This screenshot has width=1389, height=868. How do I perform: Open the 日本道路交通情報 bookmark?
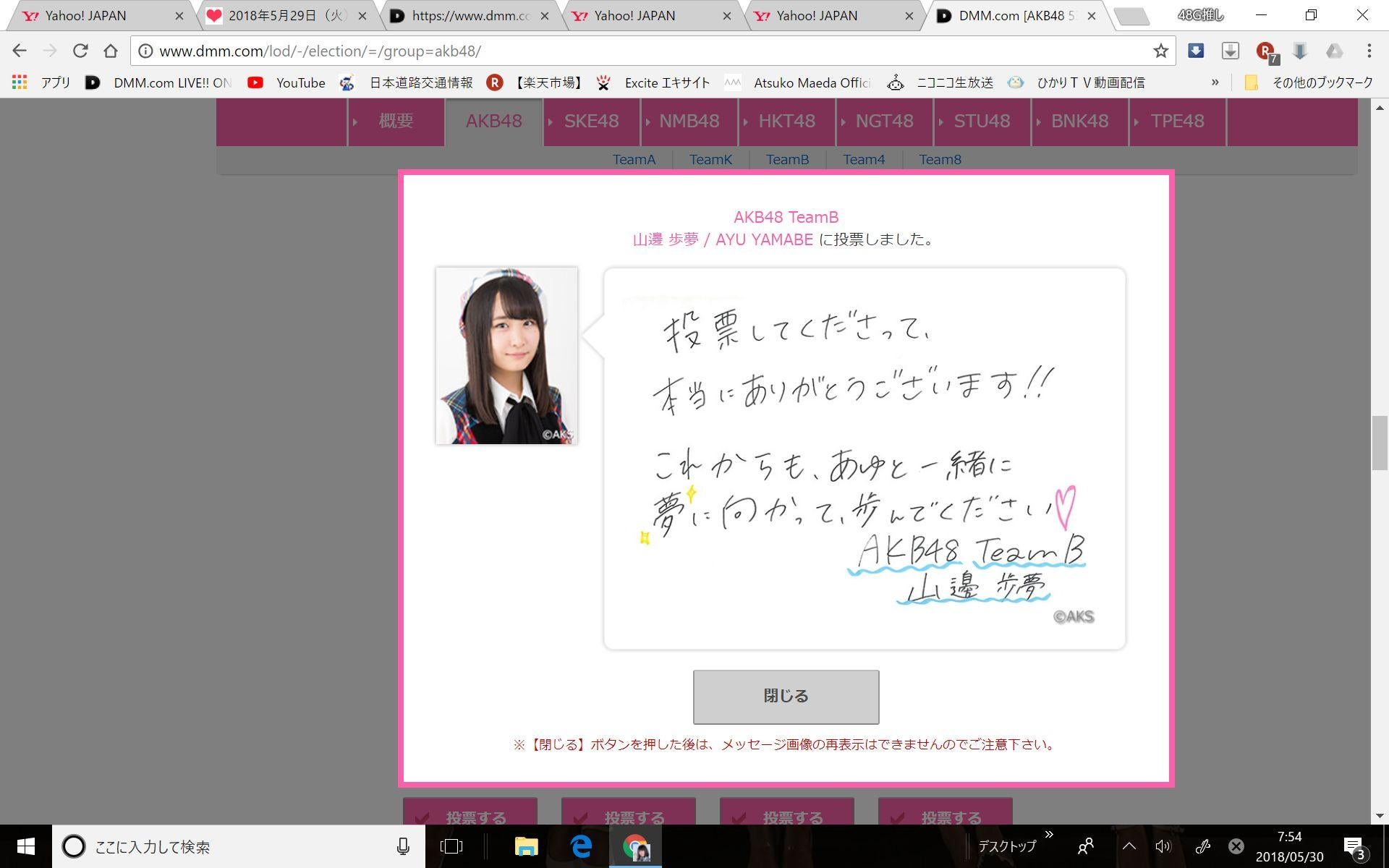click(x=406, y=82)
